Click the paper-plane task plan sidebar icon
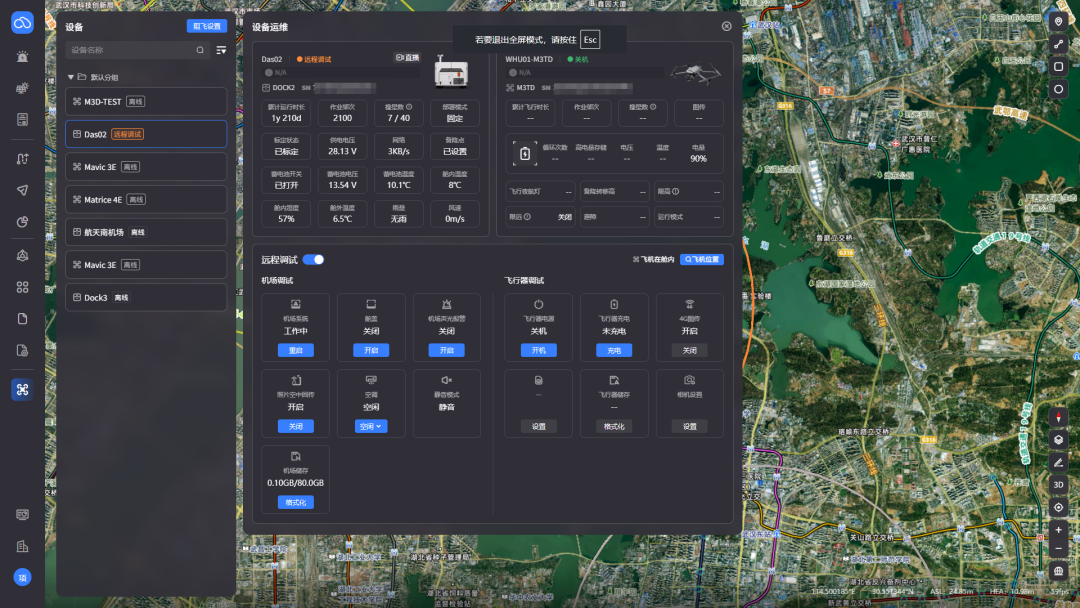1080x608 pixels. [x=22, y=190]
